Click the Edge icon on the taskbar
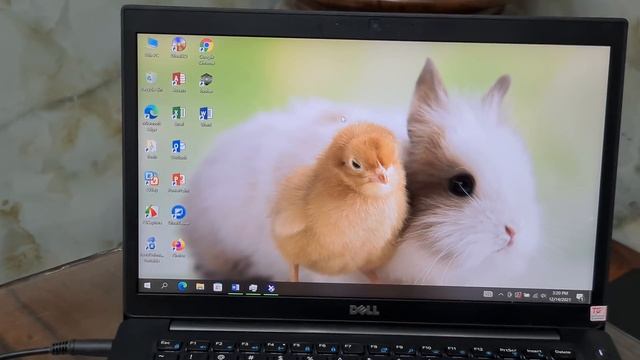The image size is (640, 360). 182,286
